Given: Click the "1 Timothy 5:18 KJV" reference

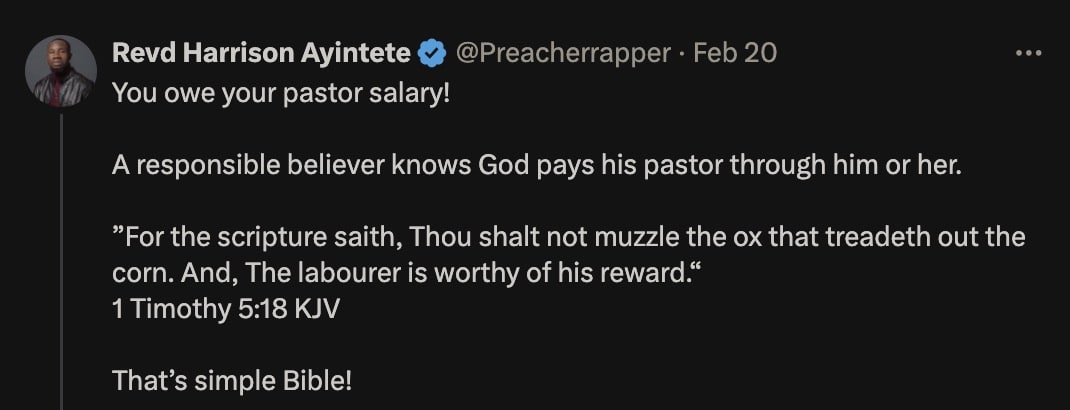Looking at the screenshot, I should point(226,308).
